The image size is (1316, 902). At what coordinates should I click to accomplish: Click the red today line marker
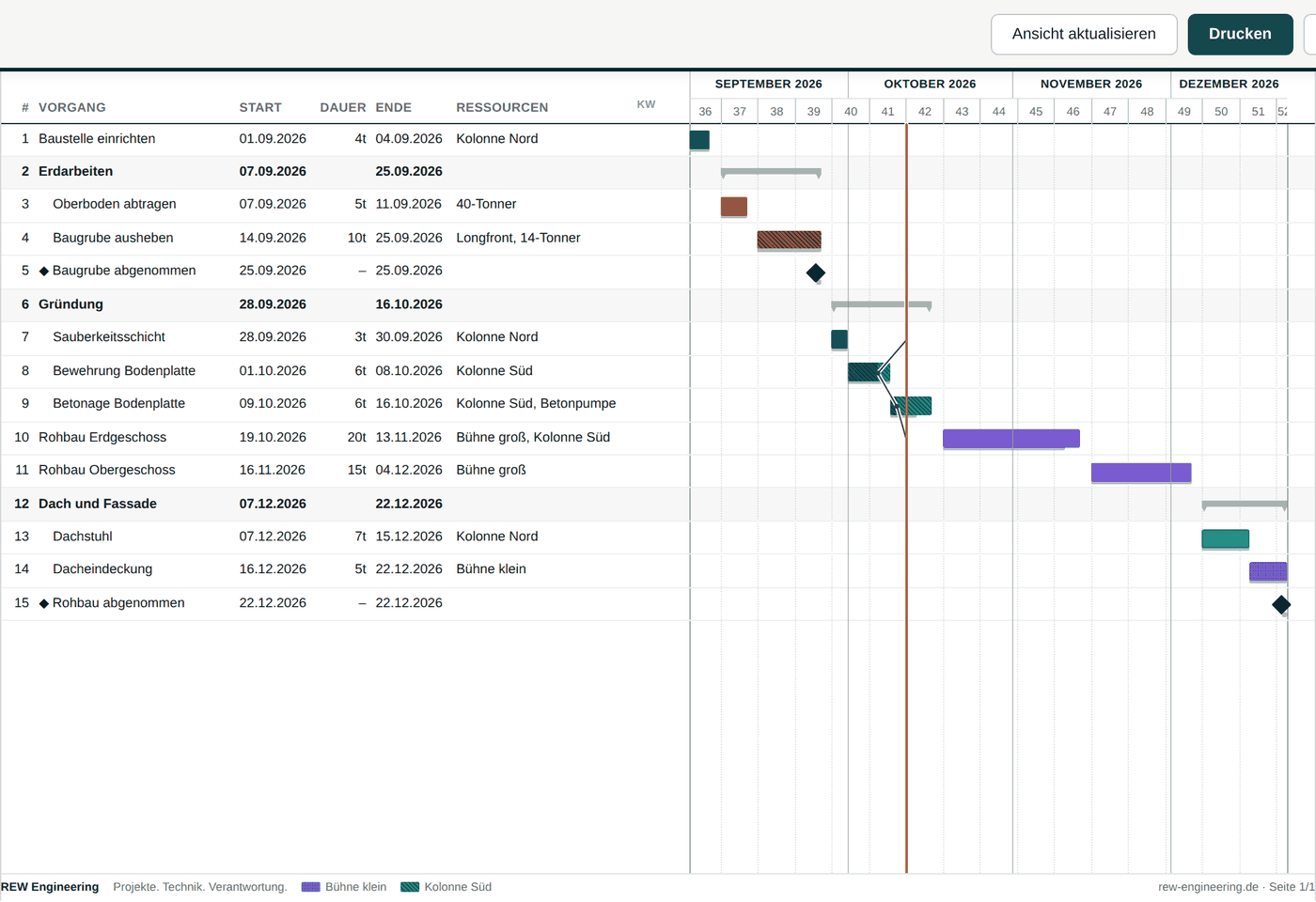coord(906,498)
